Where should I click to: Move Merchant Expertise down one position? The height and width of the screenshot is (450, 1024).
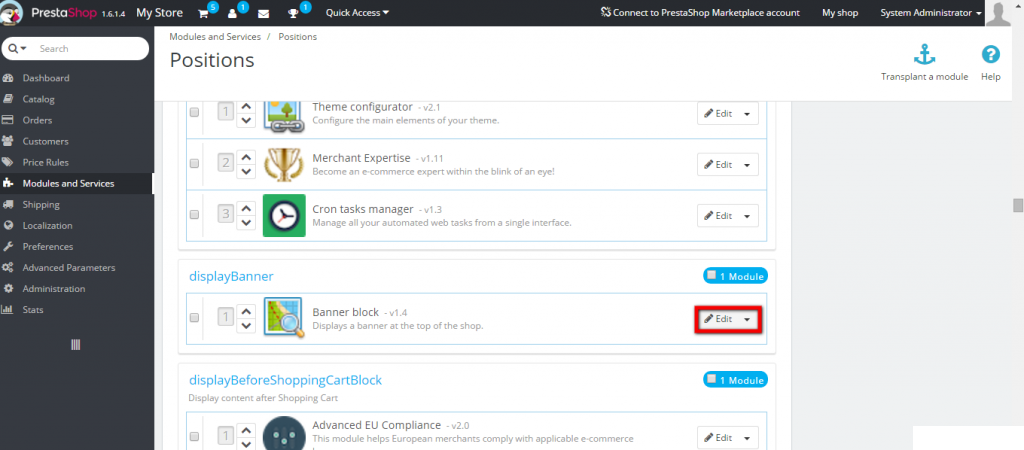(246, 171)
